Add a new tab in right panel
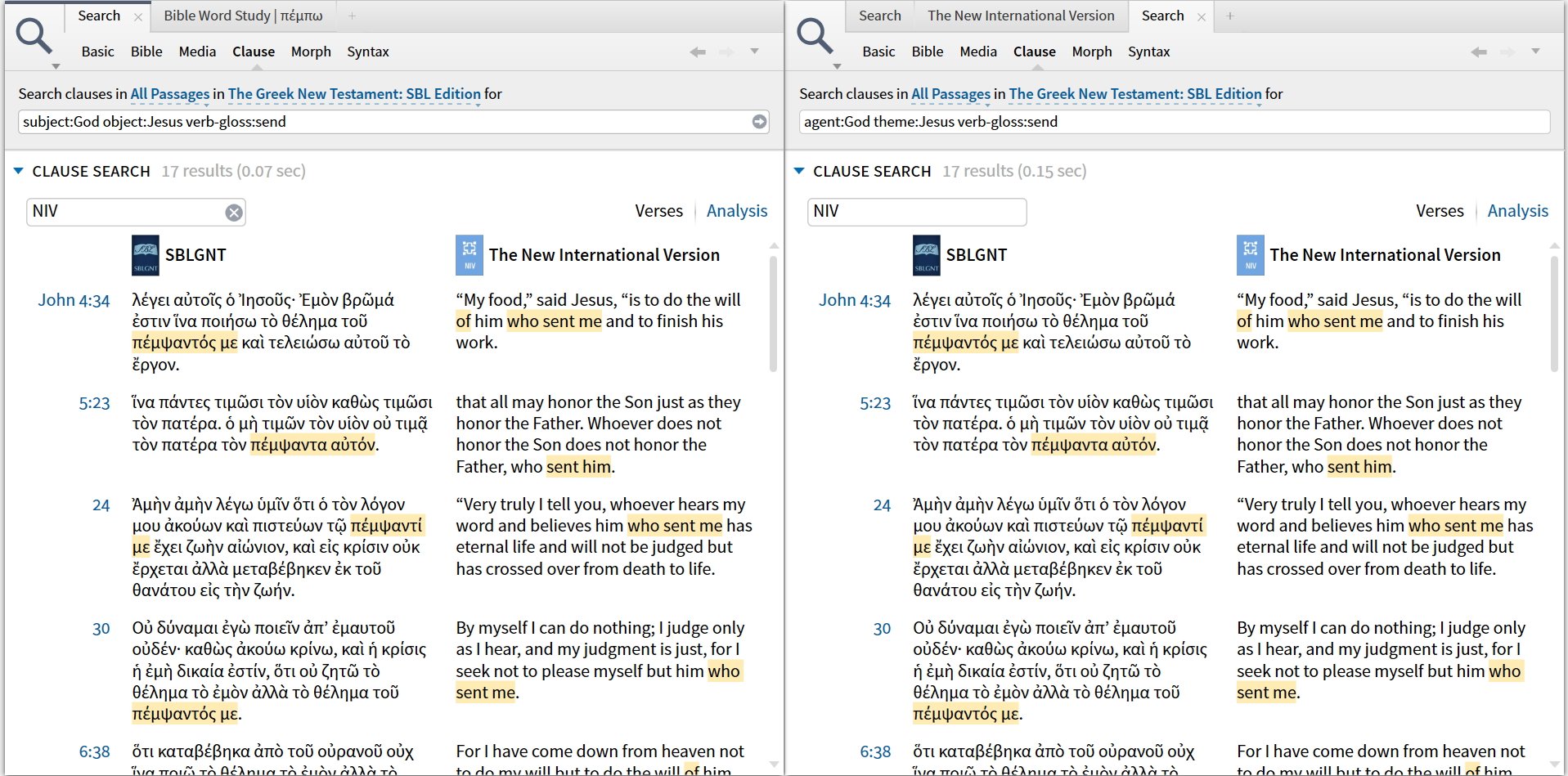 [1230, 16]
